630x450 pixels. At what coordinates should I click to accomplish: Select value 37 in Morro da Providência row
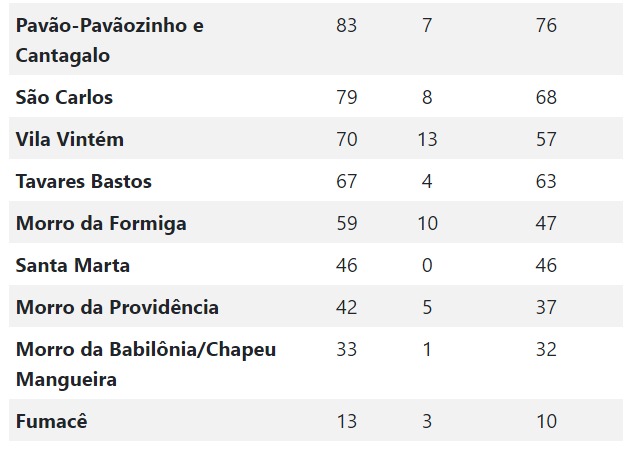coord(546,307)
